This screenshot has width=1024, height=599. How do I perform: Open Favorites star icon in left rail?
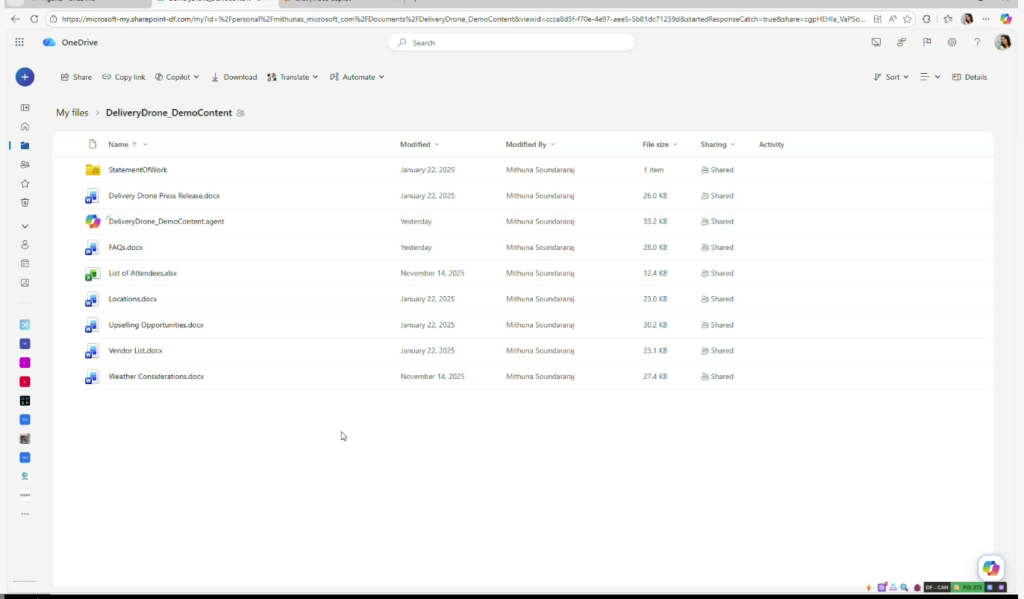(25, 184)
